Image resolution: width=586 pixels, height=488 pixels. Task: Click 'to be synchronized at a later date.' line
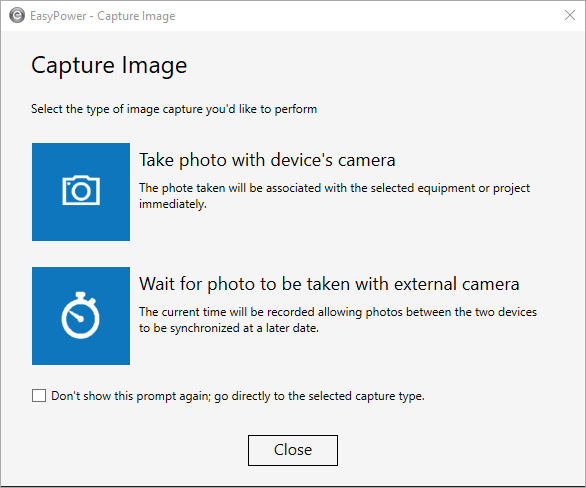pos(229,328)
